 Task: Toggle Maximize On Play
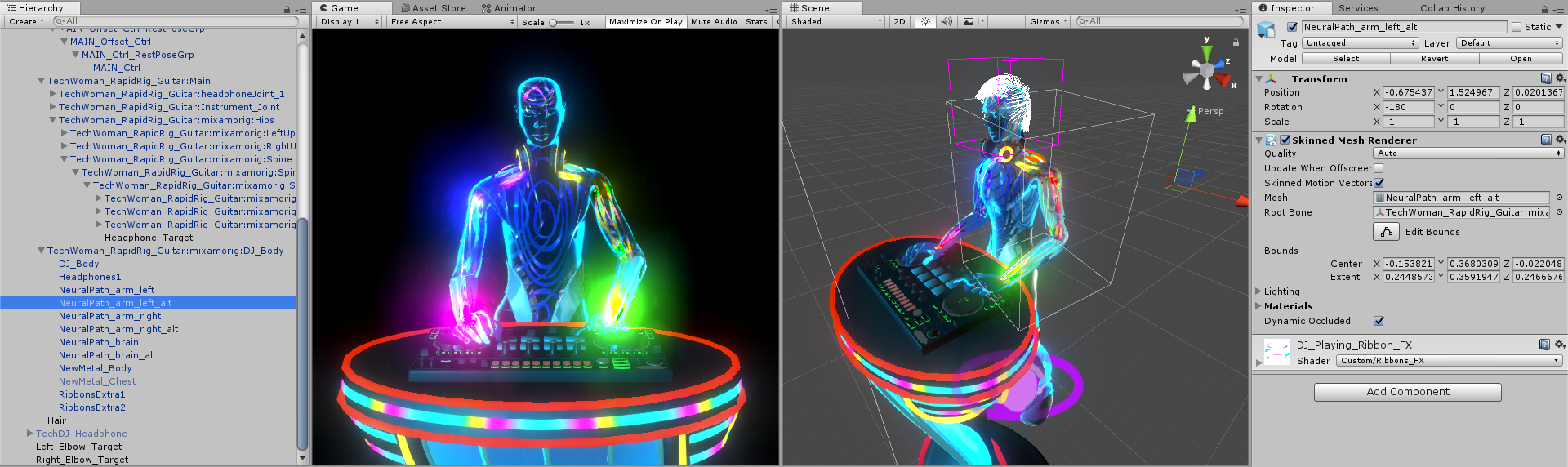tap(645, 22)
